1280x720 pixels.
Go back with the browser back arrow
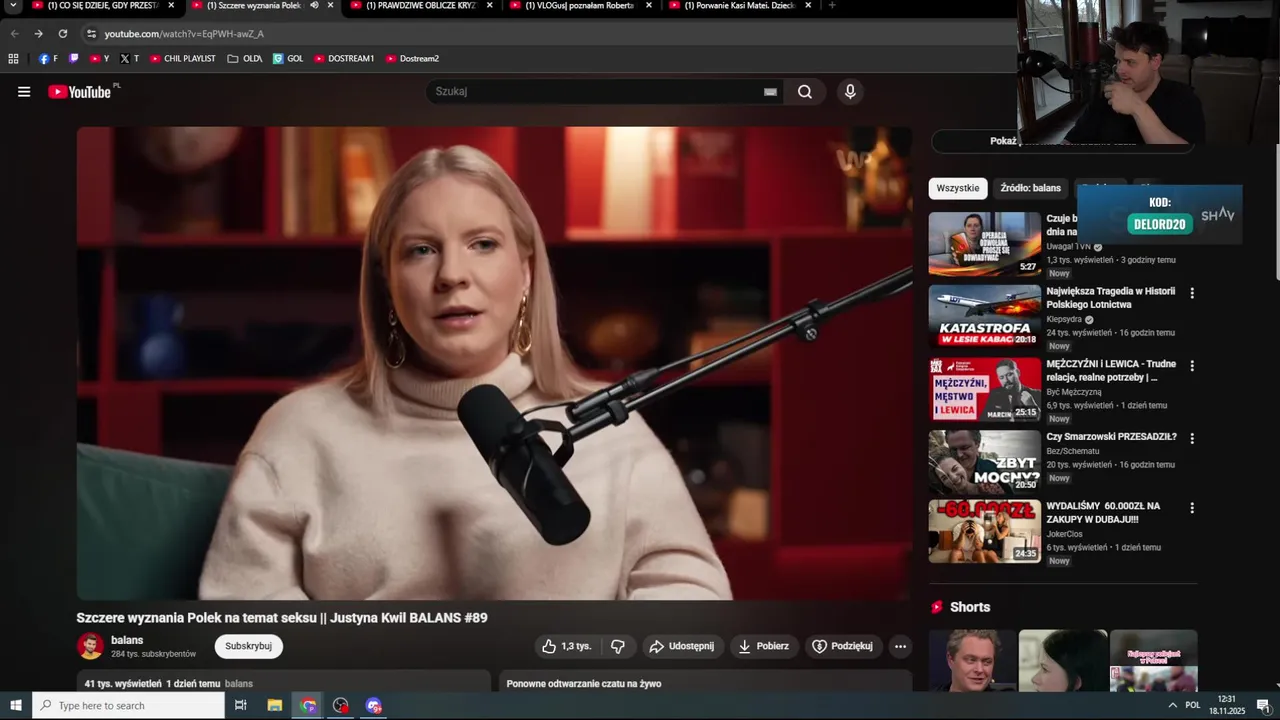point(14,33)
